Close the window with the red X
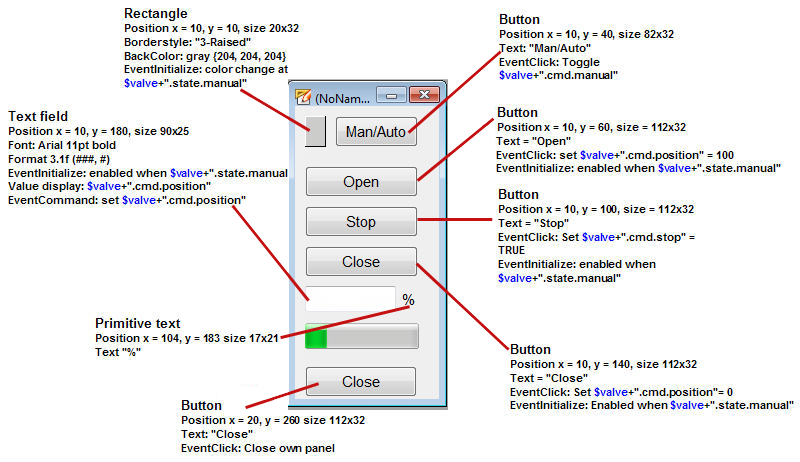 [424, 95]
